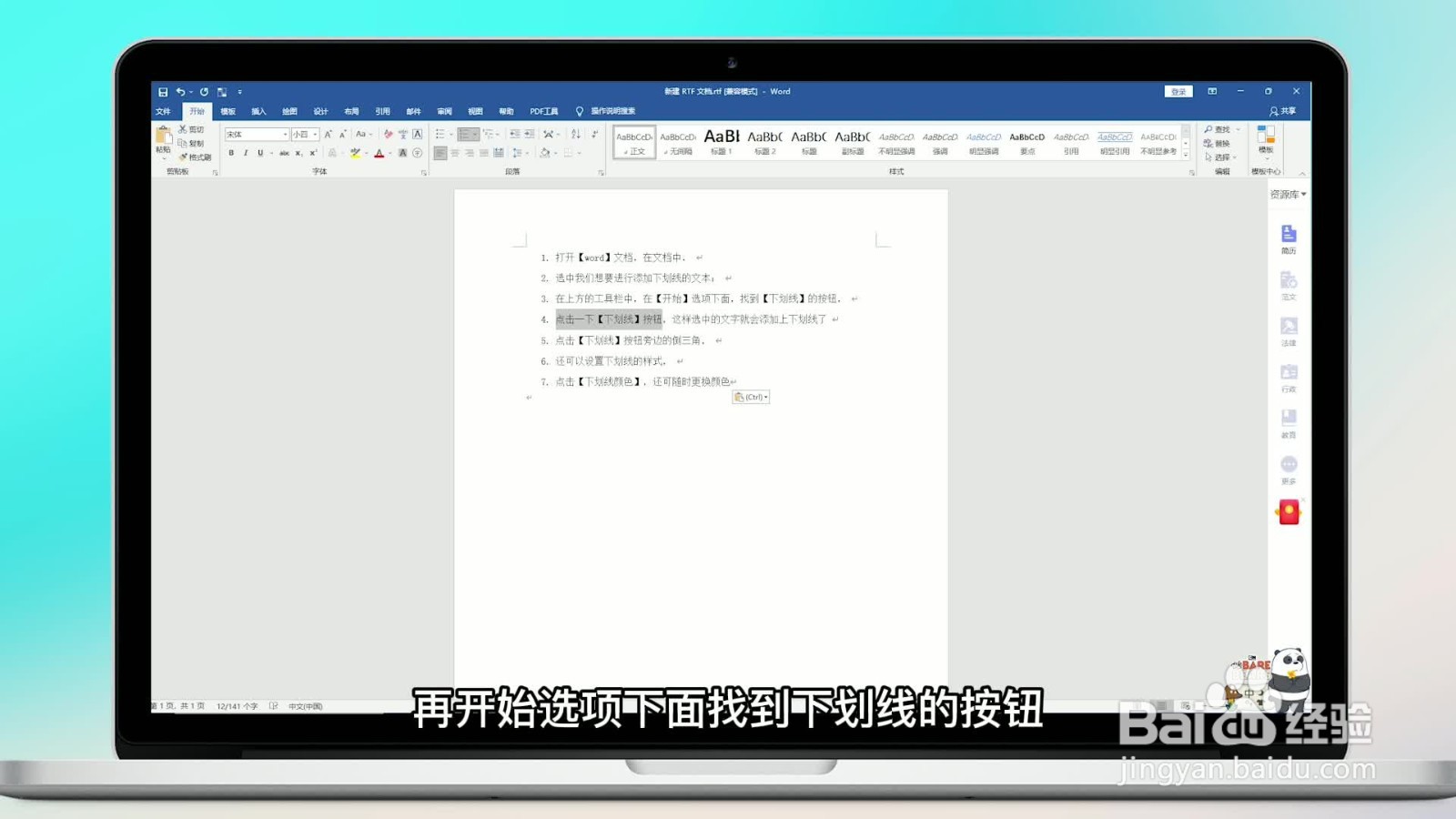The image size is (1456, 819).
Task: Toggle bold formatting (B)
Action: pyautogui.click(x=231, y=153)
